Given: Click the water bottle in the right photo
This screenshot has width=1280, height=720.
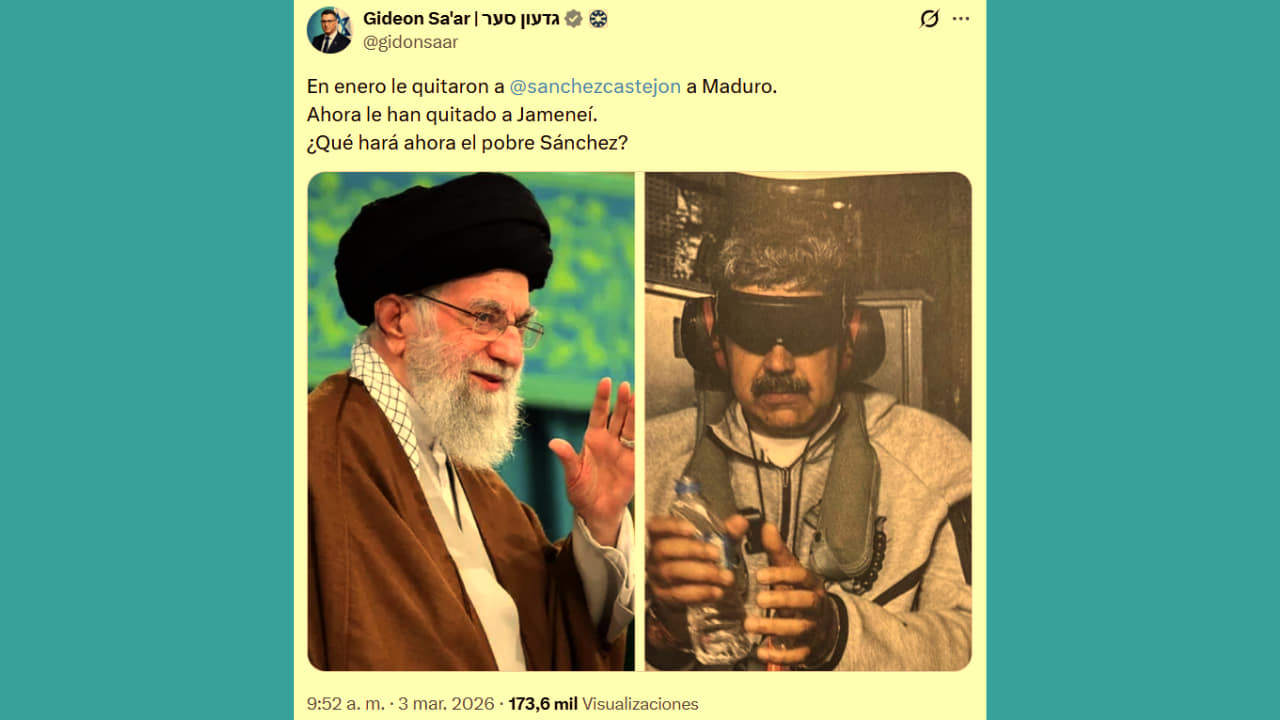Looking at the screenshot, I should tap(709, 572).
